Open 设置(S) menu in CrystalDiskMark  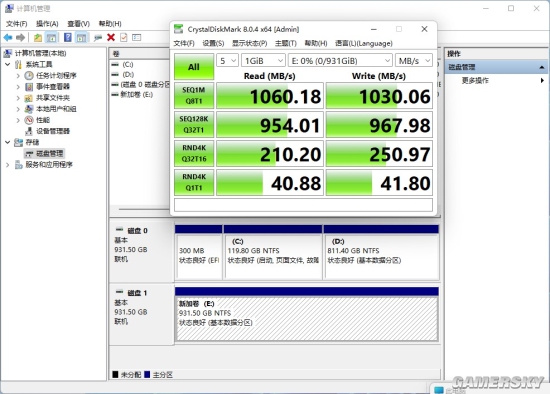coord(213,43)
